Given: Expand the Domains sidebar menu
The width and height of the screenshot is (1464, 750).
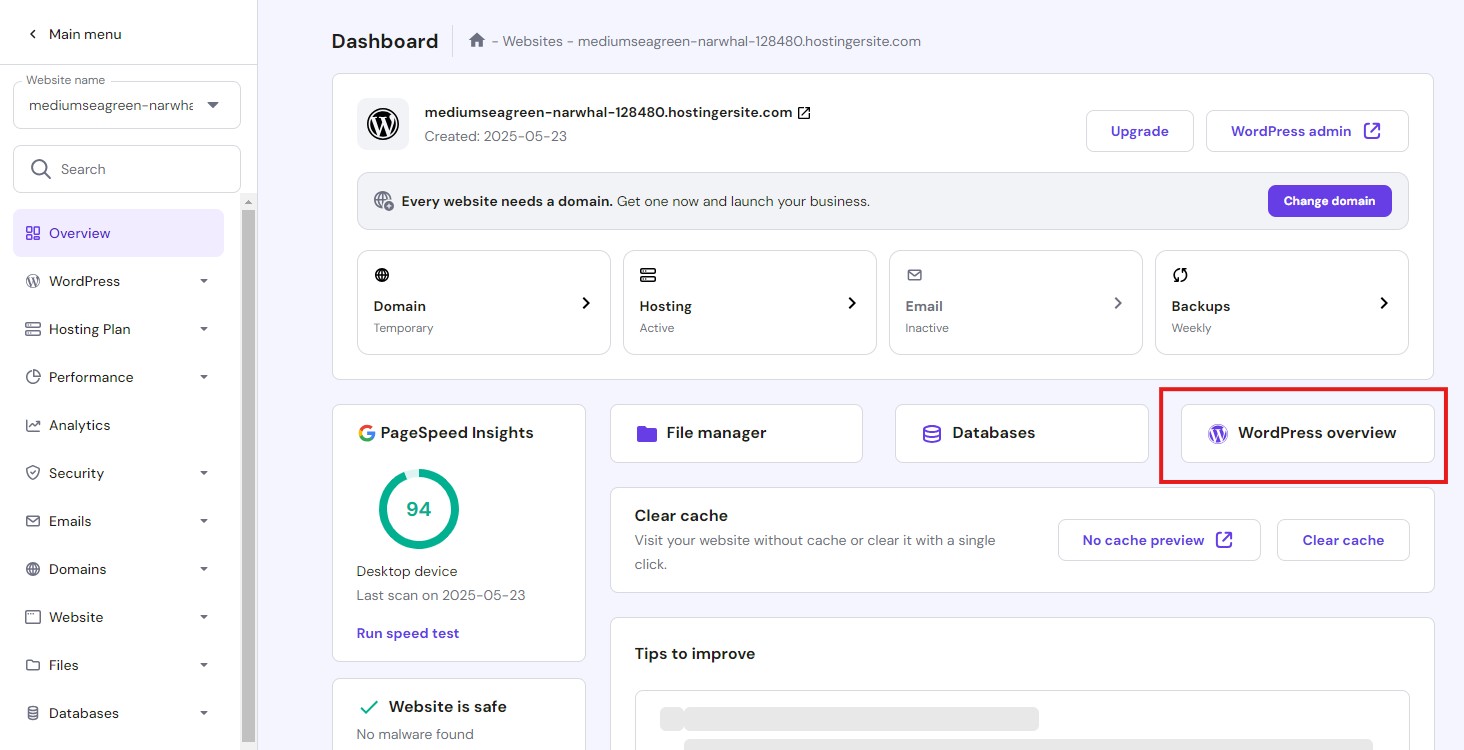Looking at the screenshot, I should 204,569.
